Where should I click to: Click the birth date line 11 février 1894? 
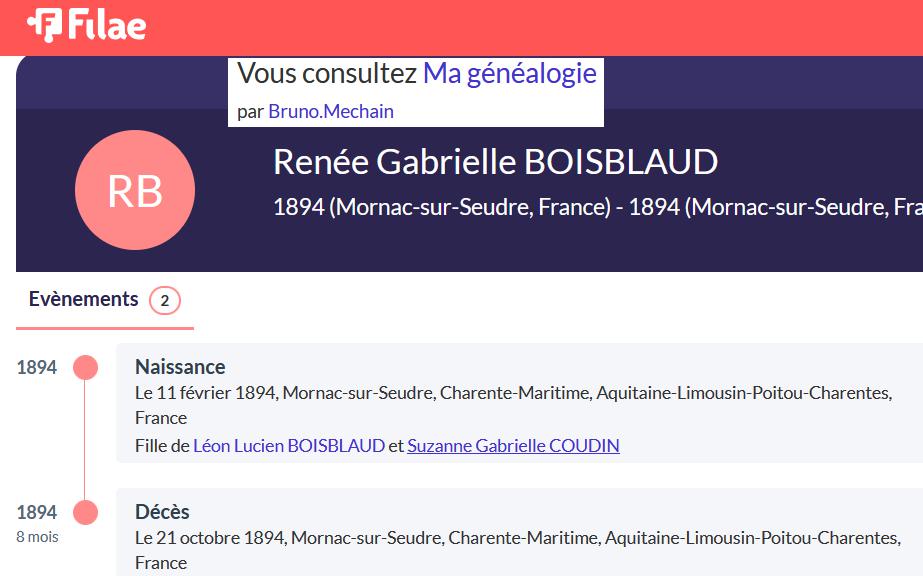click(x=513, y=405)
